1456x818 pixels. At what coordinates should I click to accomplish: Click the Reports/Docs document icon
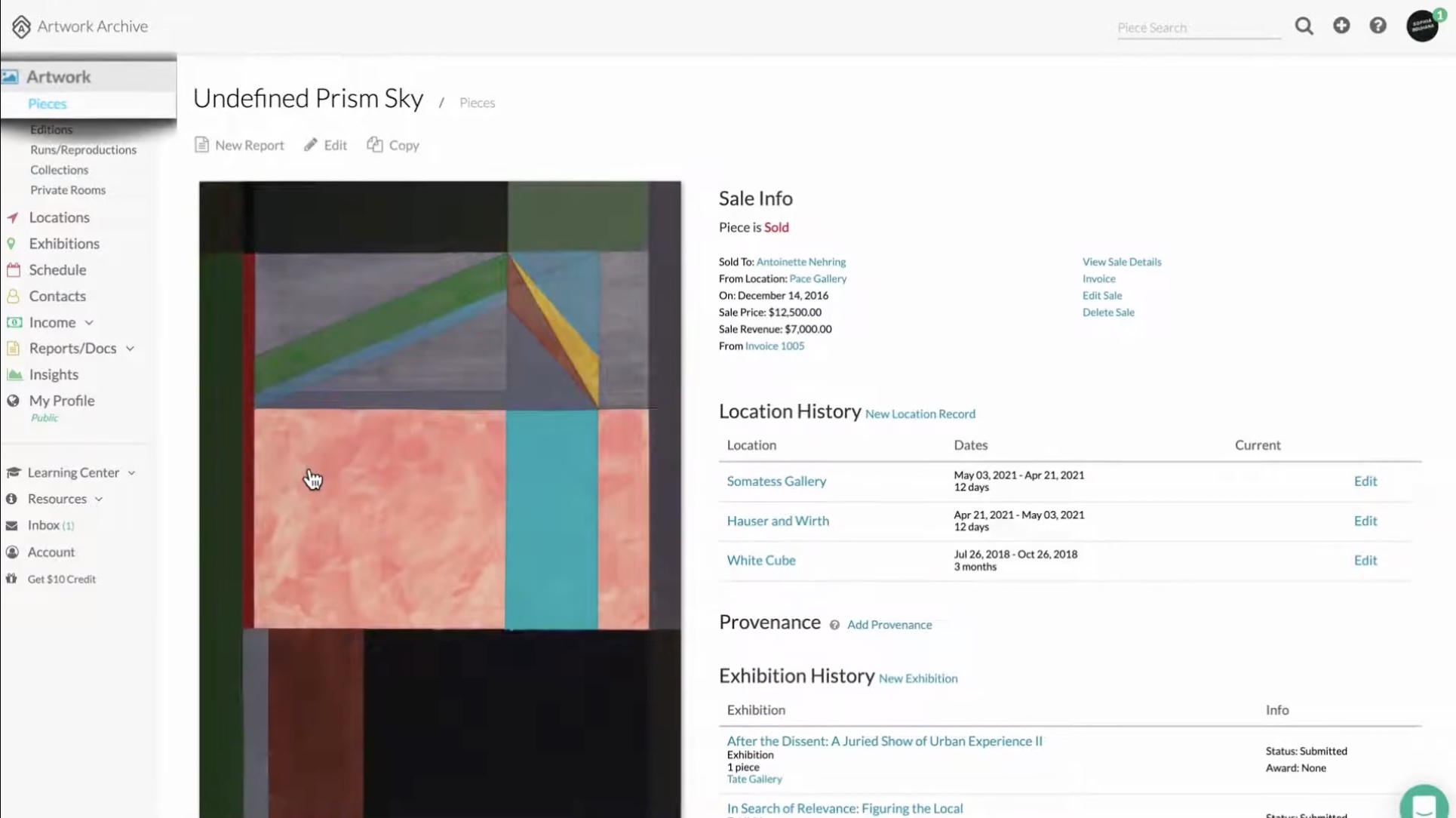pyautogui.click(x=13, y=348)
